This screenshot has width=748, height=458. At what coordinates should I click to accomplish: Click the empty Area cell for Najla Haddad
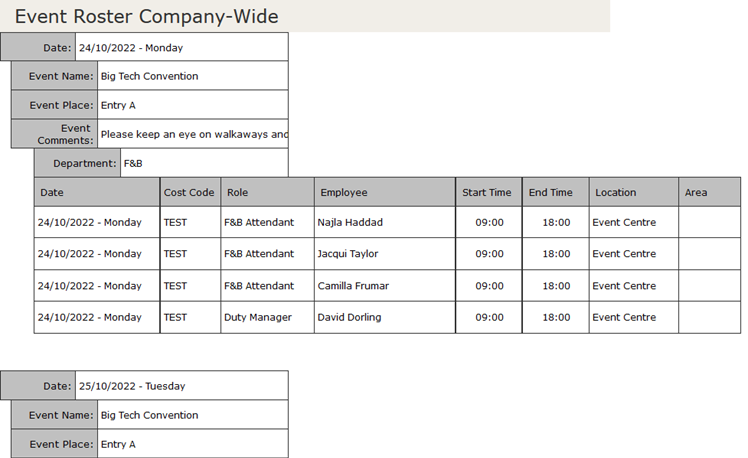[709, 222]
